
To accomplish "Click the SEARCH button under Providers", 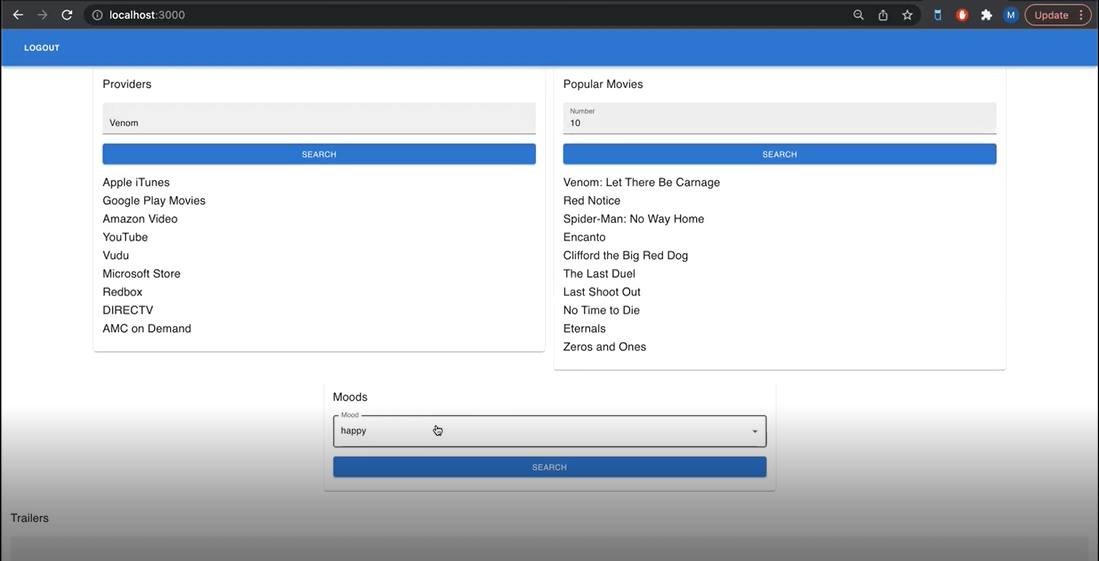I will click(x=319, y=154).
